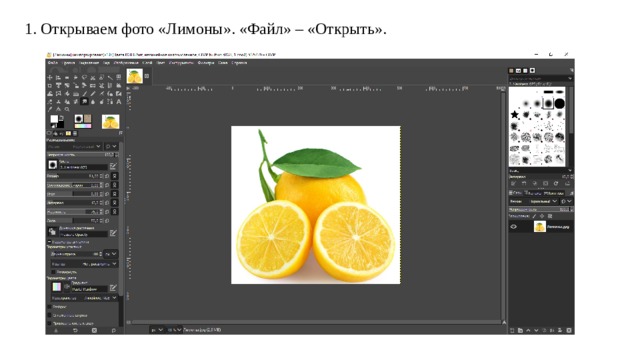Image resolution: width=640 pixels, height=360 pixels.
Task: Toggle the first checkbox below blend space dropdown
Action: point(49,307)
